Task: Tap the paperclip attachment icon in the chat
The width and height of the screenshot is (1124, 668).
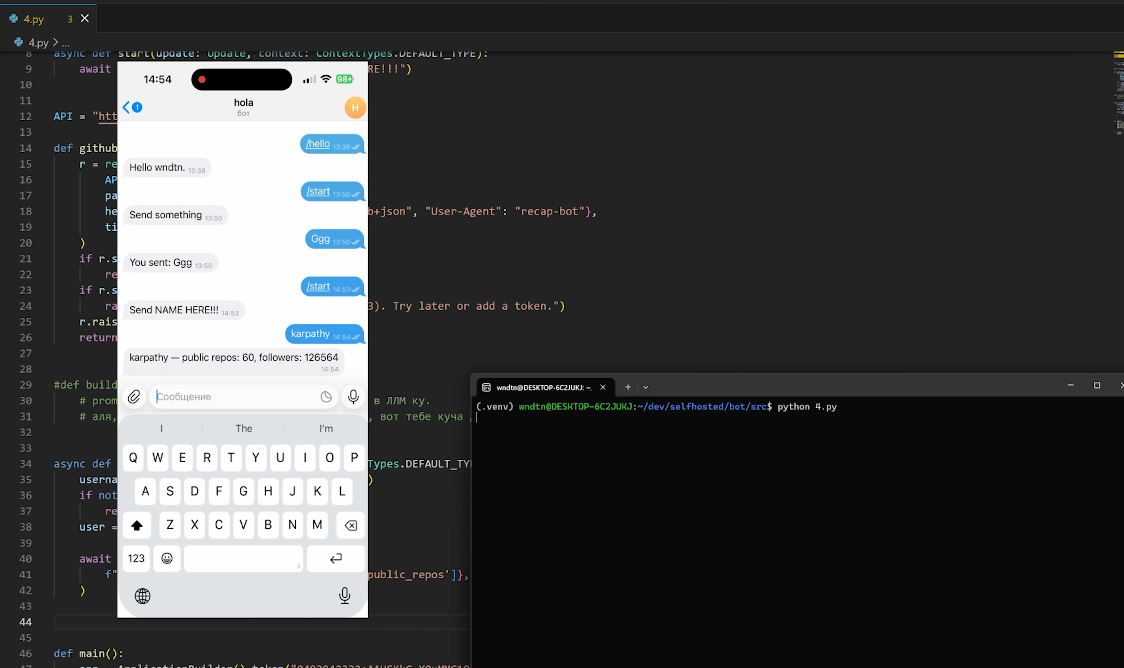Action: tap(134, 396)
